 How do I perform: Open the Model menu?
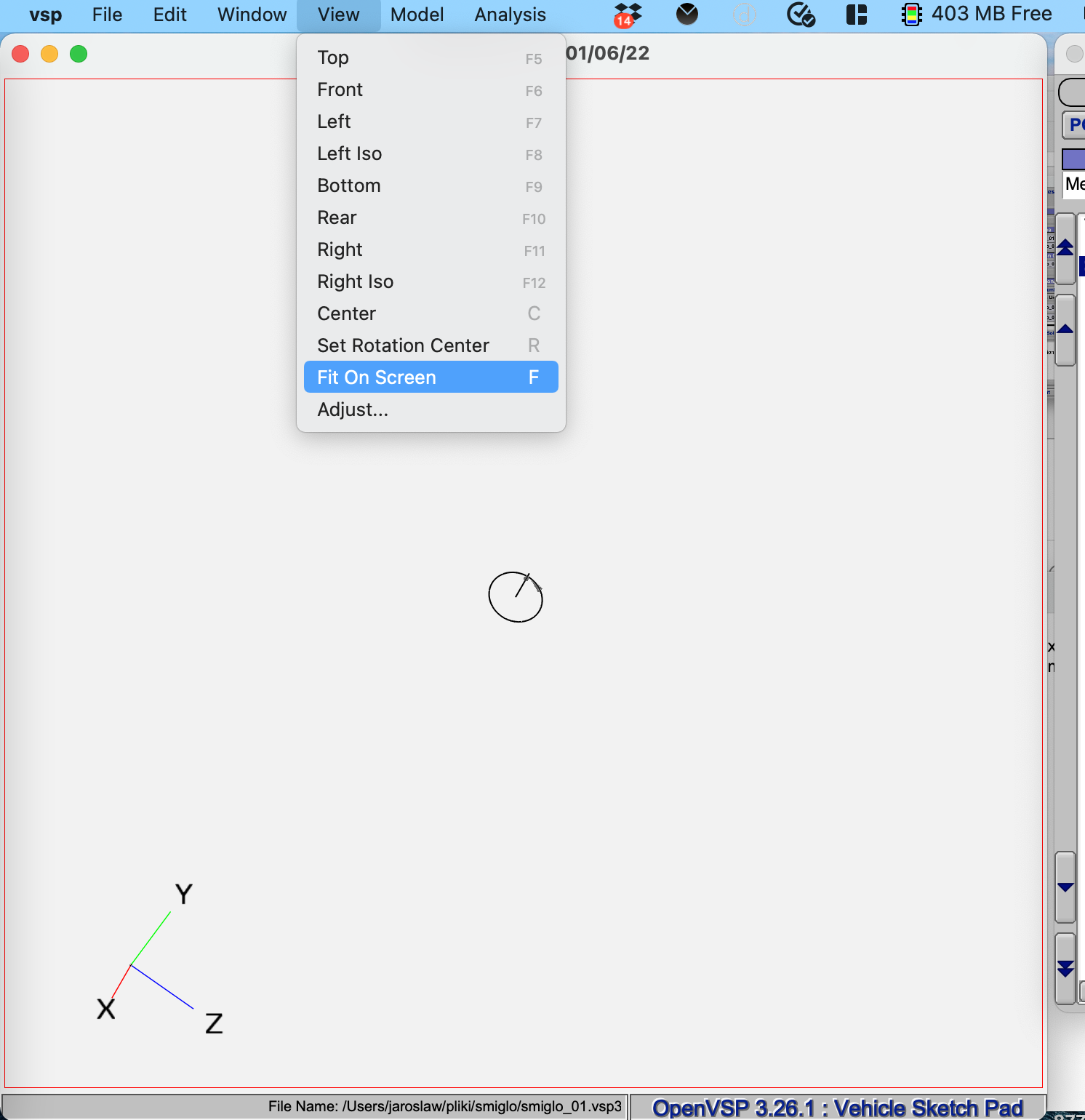[x=417, y=15]
